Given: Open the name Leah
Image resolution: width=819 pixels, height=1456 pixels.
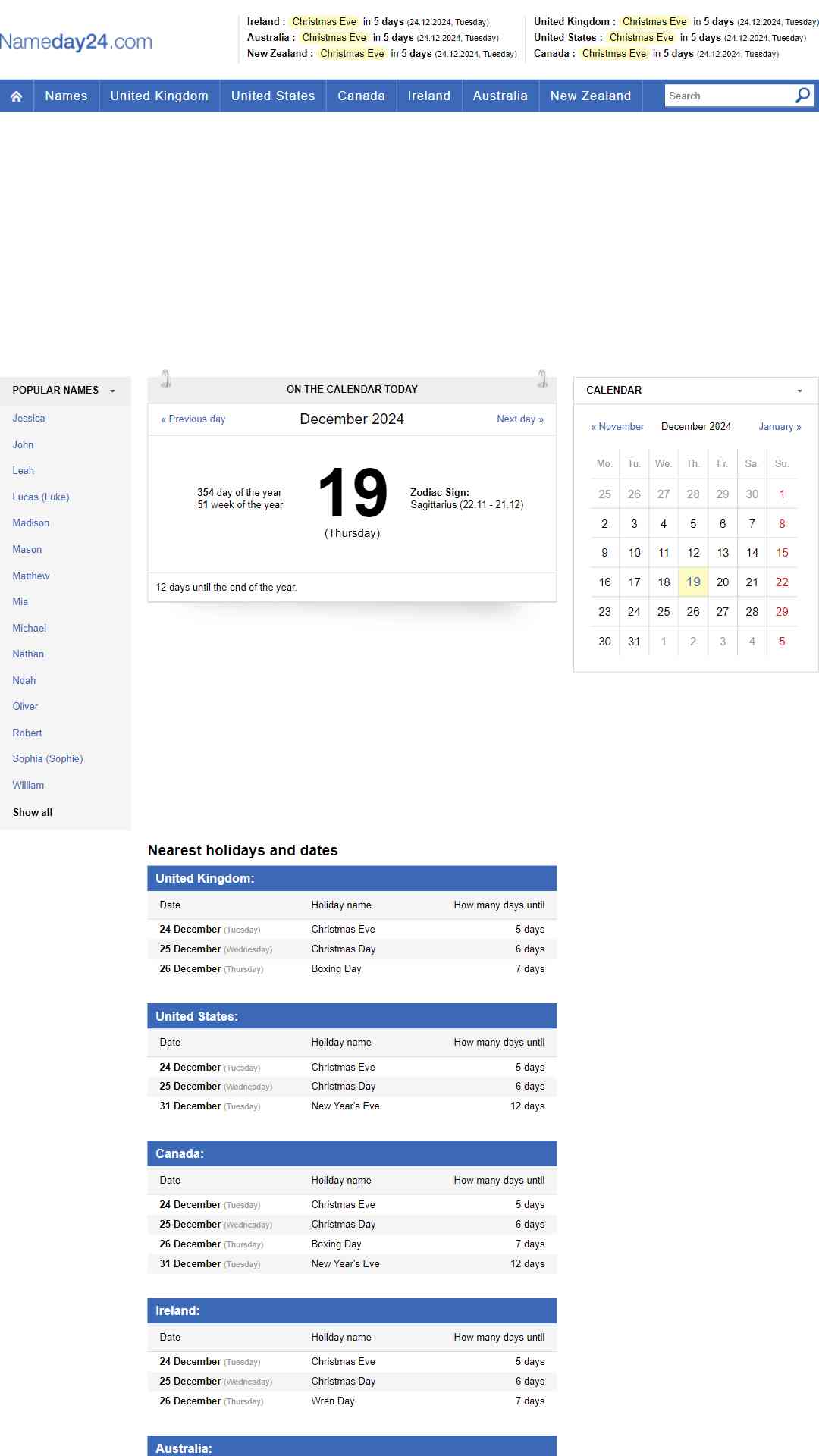Looking at the screenshot, I should pos(23,471).
